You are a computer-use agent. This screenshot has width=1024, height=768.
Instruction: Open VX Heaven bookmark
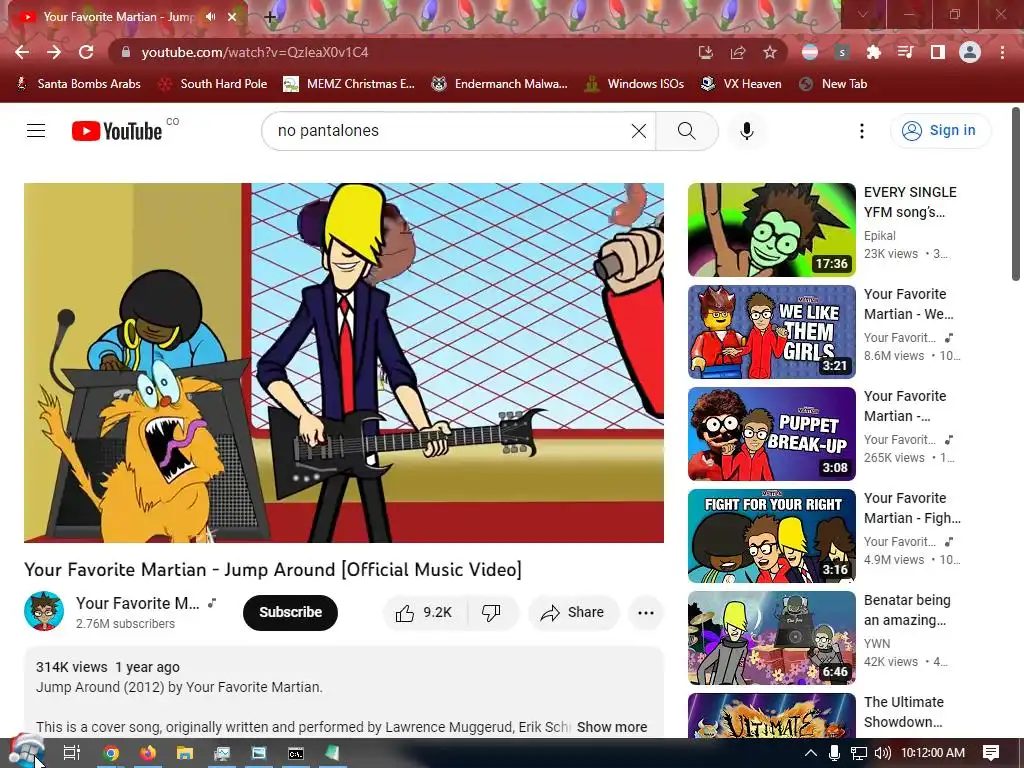click(x=741, y=84)
